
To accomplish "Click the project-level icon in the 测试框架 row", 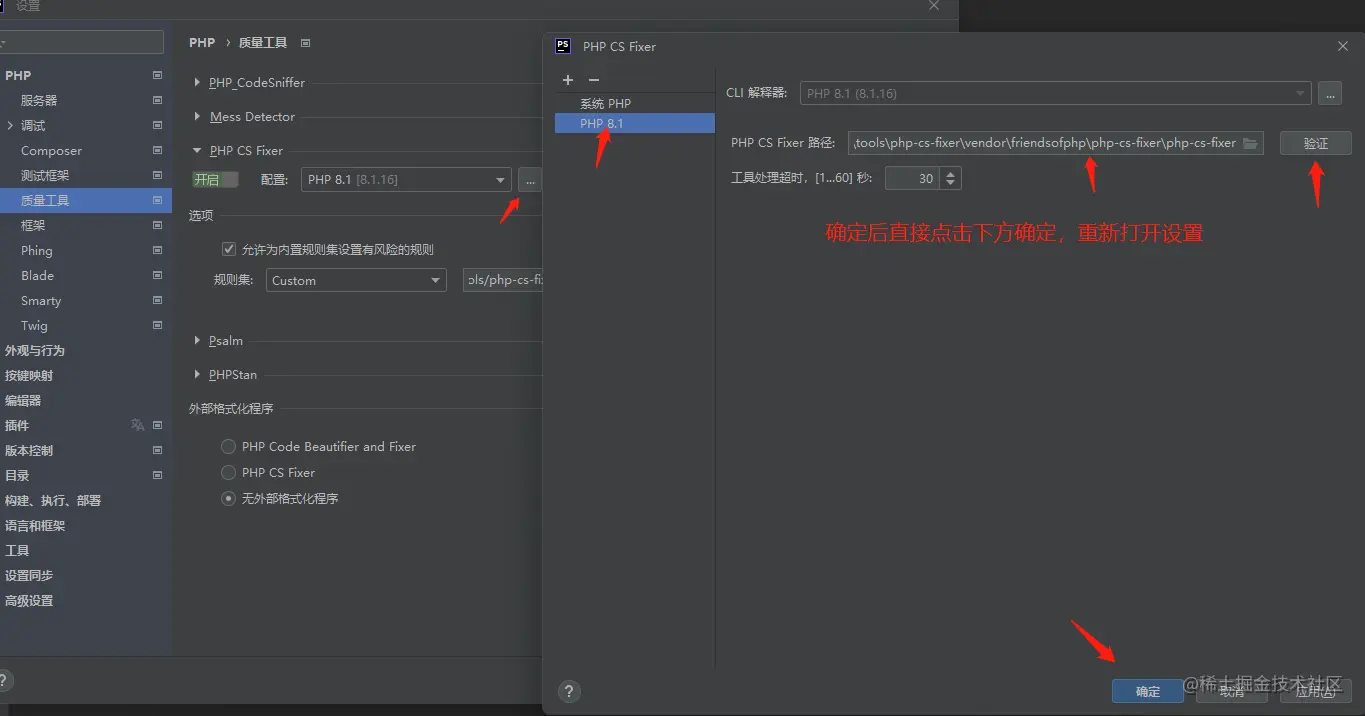I will coord(157,175).
